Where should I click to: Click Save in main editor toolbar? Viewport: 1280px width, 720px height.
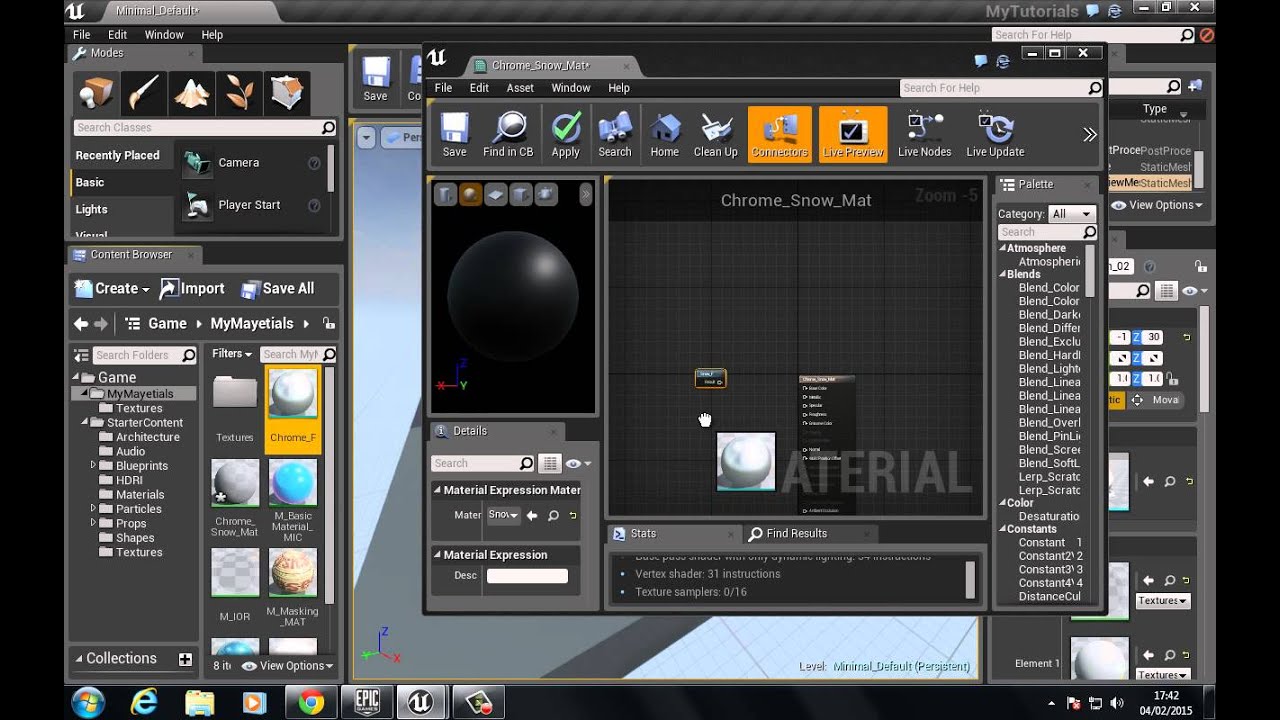pos(375,79)
